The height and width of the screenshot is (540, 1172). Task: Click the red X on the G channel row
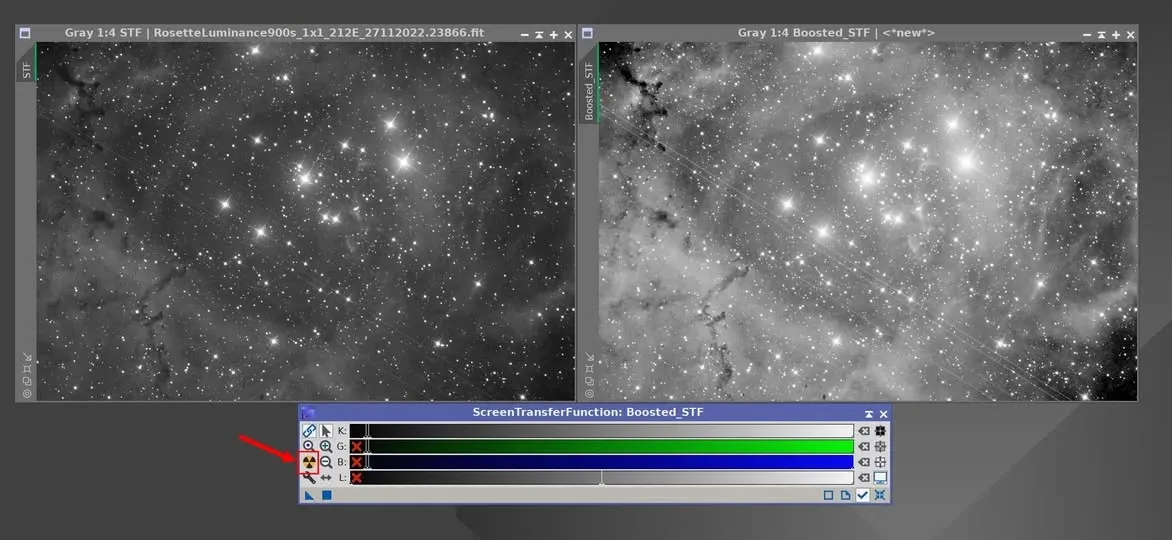click(x=357, y=447)
